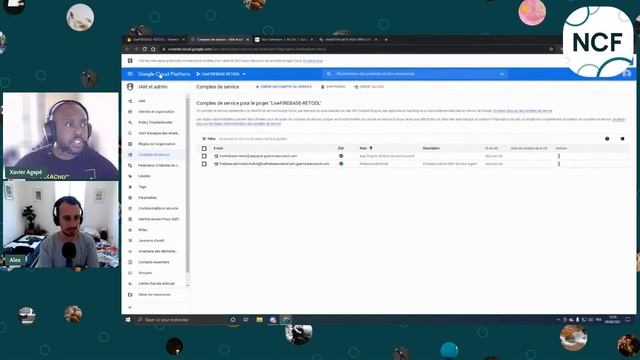Switch to Comptes de service browser tab
Viewport: 640px width, 360px height.
[220, 40]
